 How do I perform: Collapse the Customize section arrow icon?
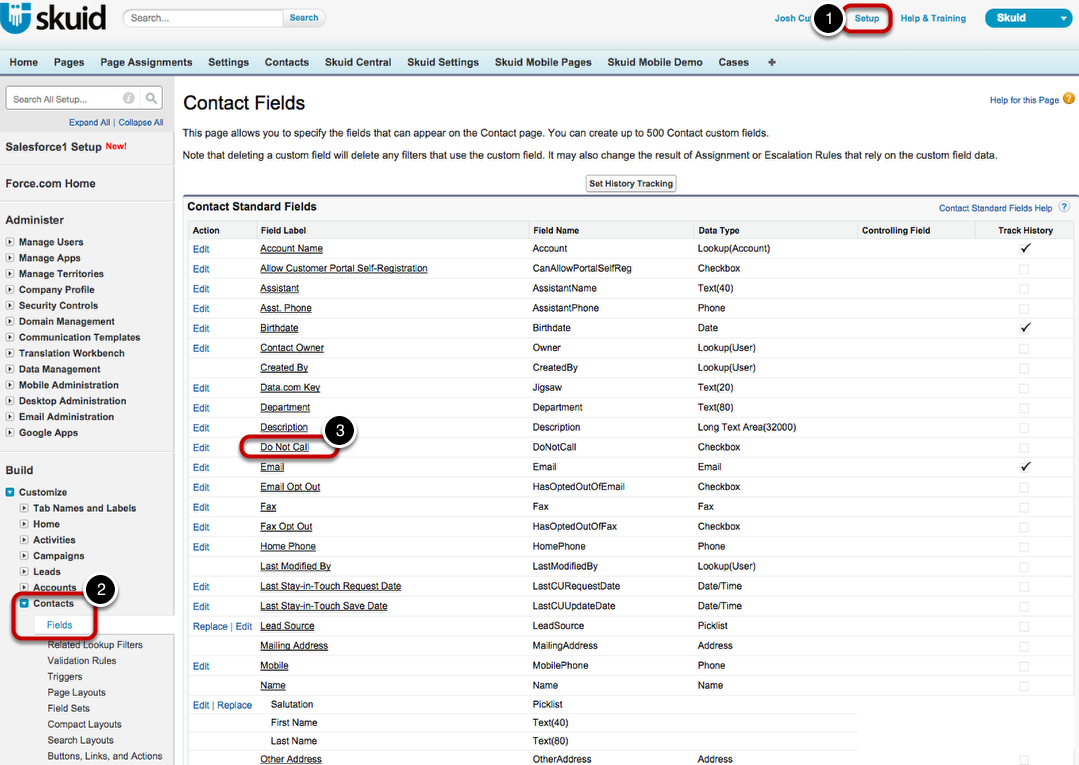[x=10, y=492]
